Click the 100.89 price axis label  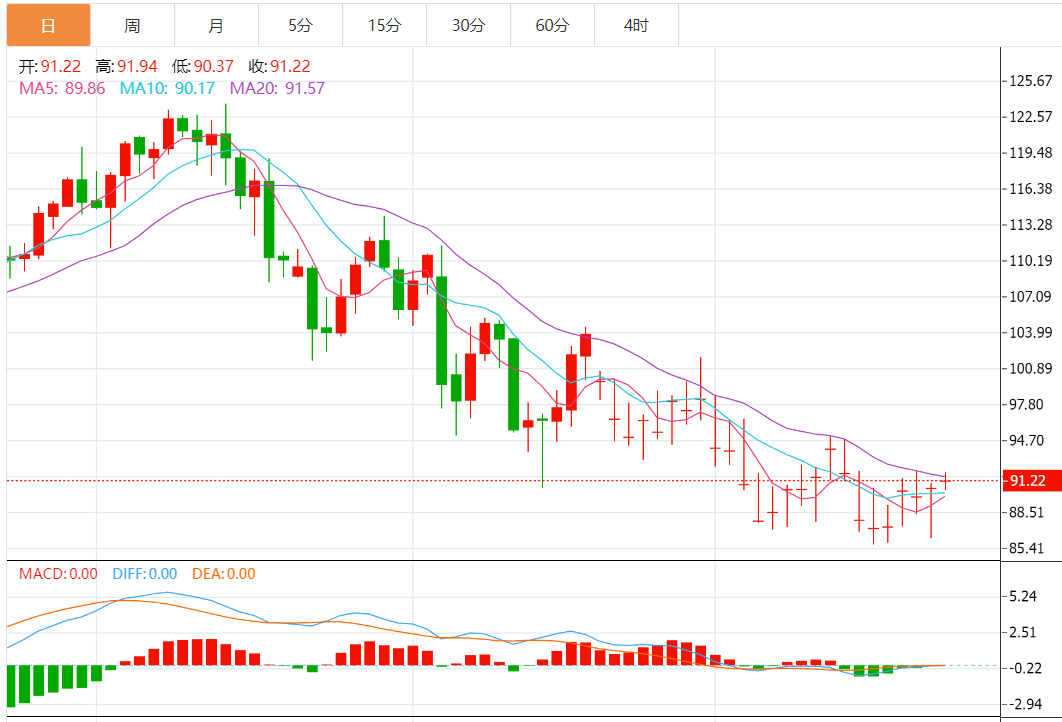[1031, 368]
